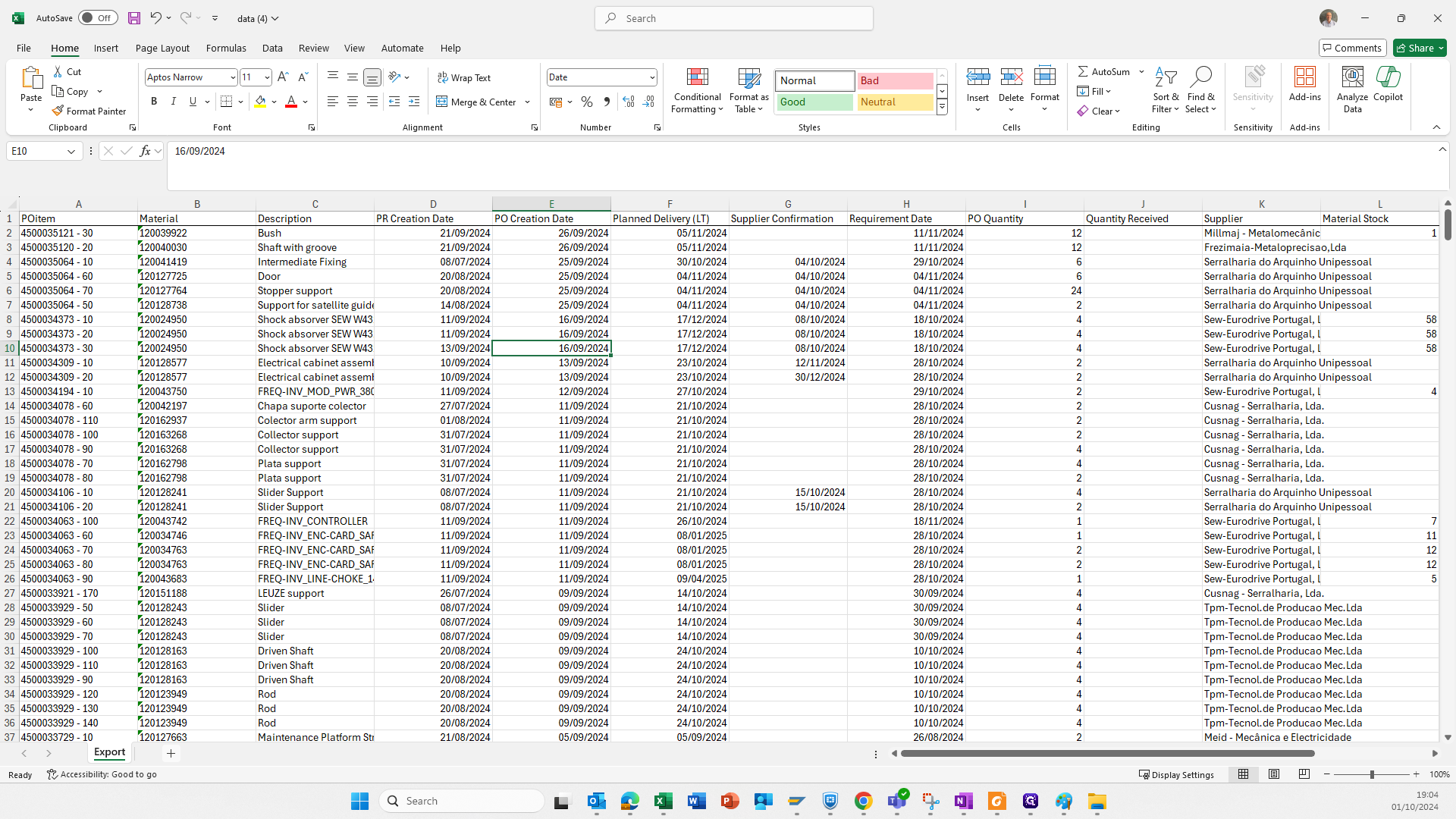Toggle Bold formatting
Viewport: 1456px width, 819px height.
click(x=154, y=102)
